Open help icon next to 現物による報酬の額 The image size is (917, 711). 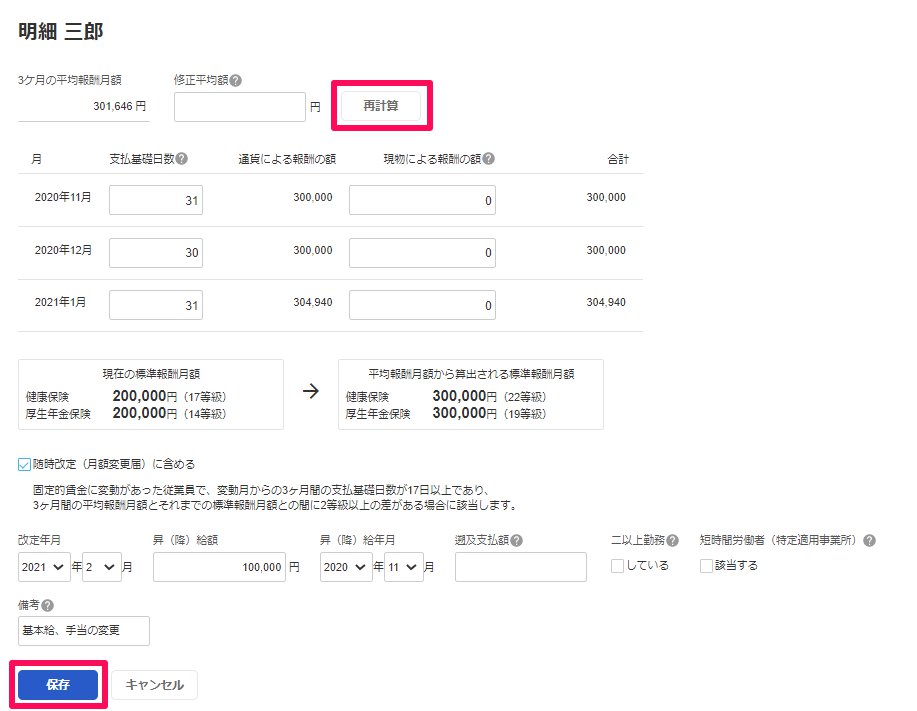(489, 158)
